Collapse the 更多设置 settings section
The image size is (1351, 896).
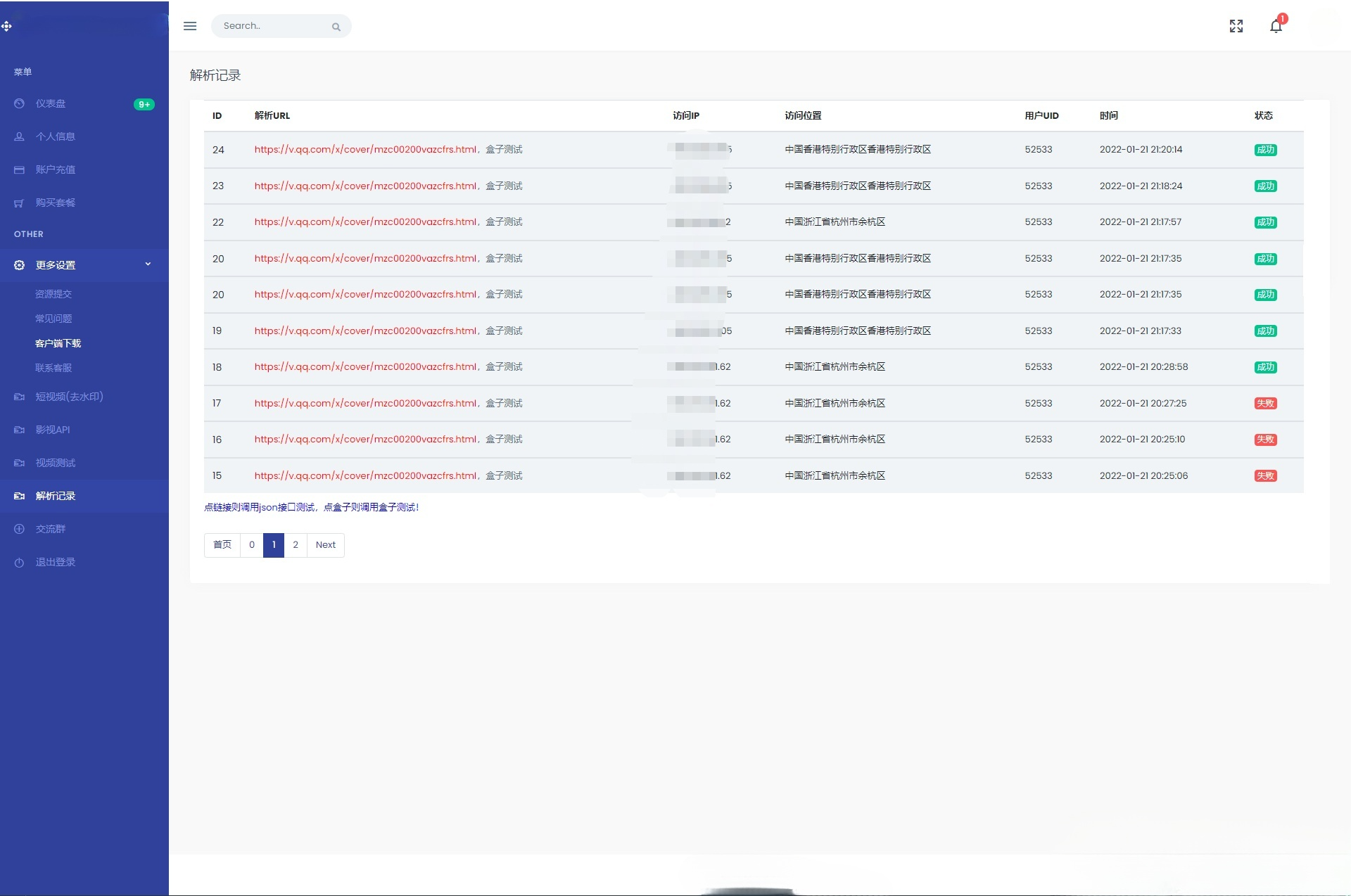(x=56, y=265)
